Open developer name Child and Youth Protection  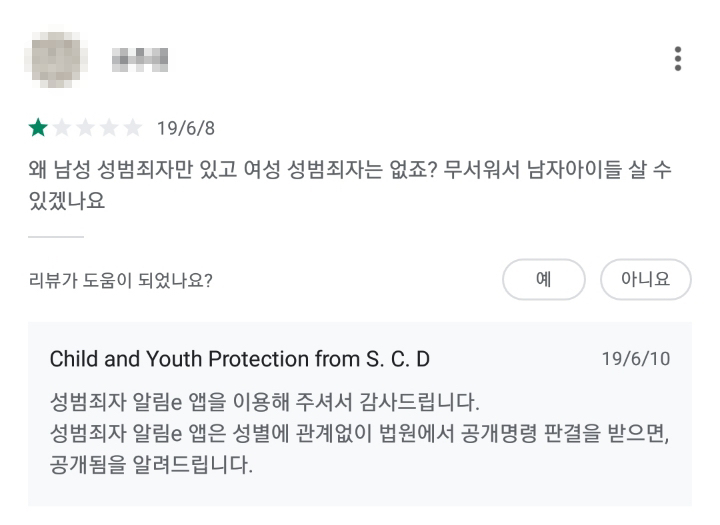240,359
